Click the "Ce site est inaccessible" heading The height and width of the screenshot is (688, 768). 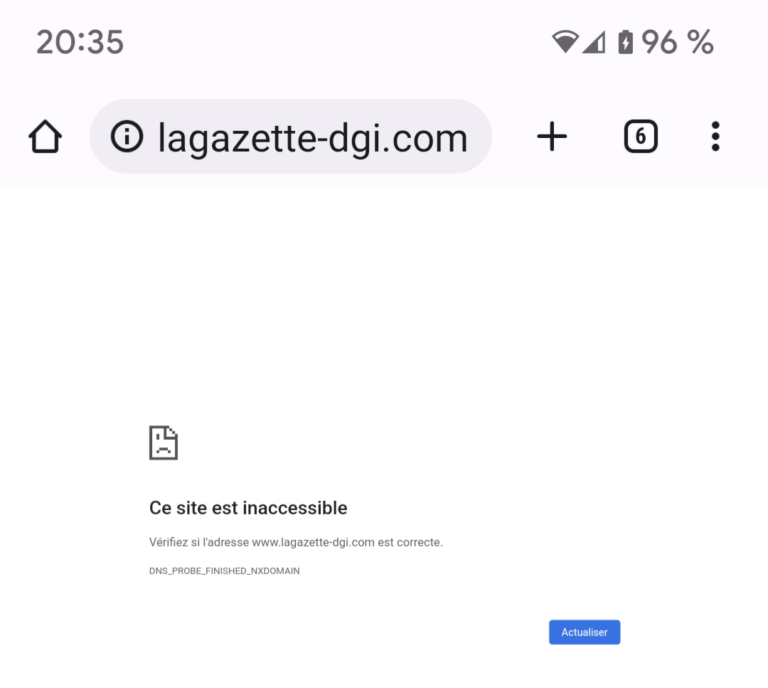click(x=248, y=508)
